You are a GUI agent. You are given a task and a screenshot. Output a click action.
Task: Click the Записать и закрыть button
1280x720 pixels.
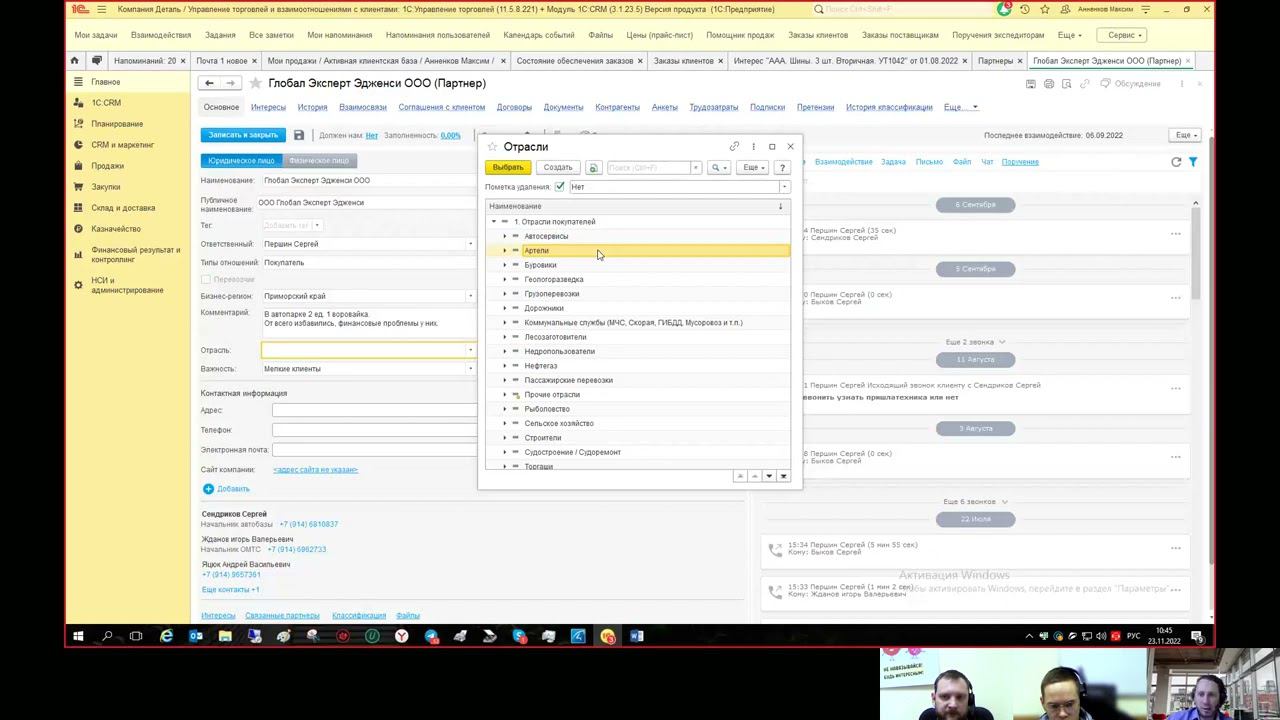(x=243, y=135)
